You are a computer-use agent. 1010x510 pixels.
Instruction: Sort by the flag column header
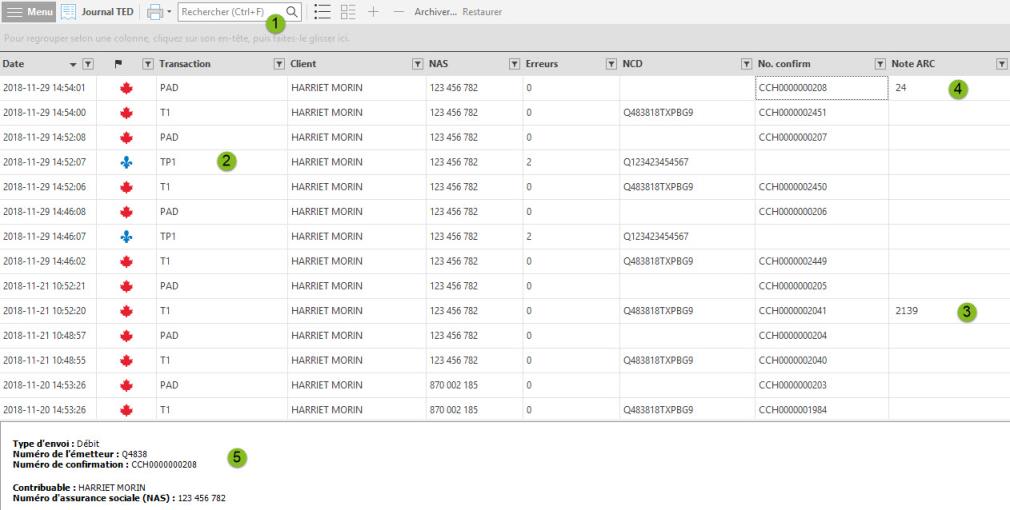tap(119, 64)
